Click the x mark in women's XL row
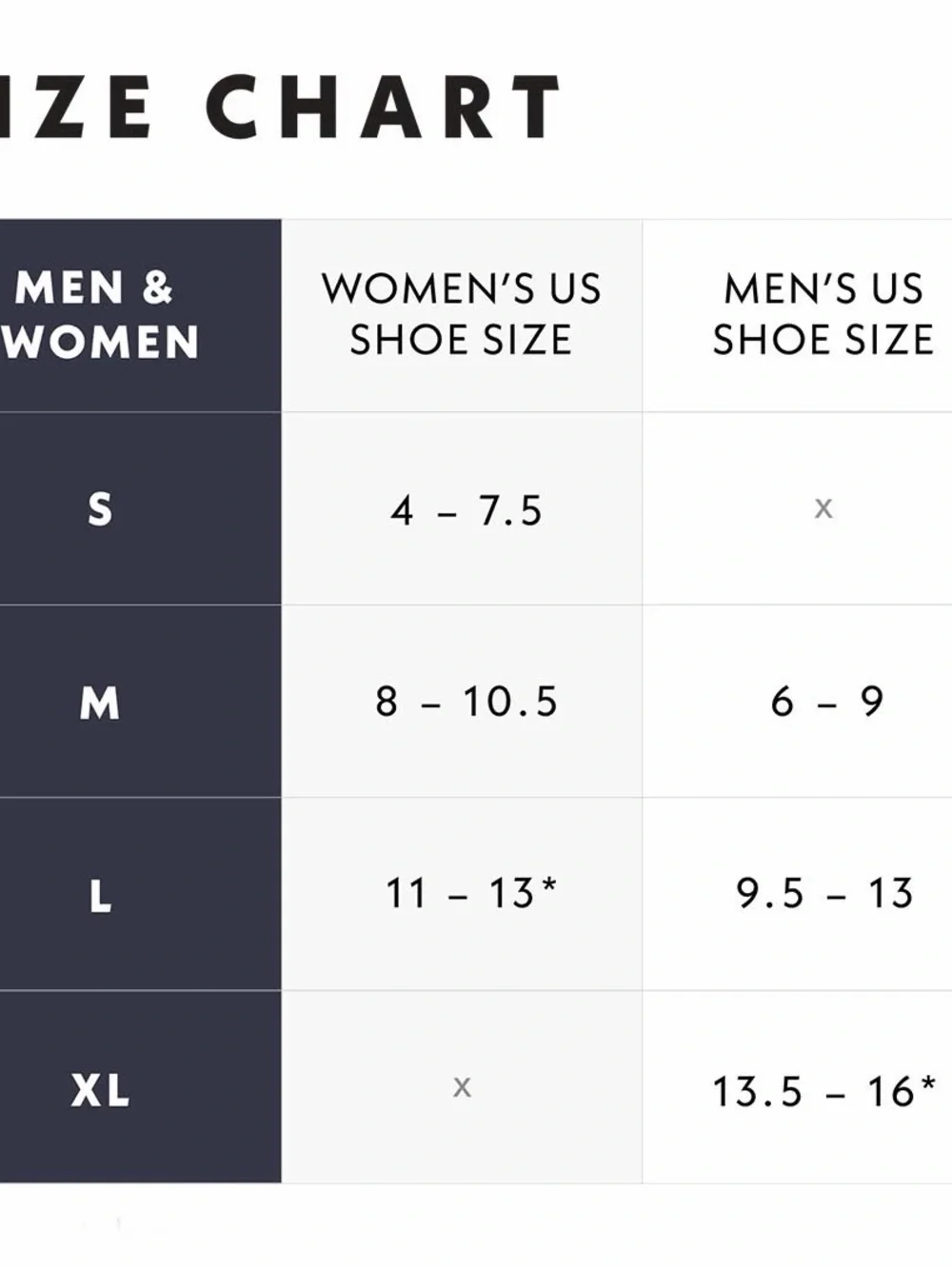 (x=462, y=1086)
